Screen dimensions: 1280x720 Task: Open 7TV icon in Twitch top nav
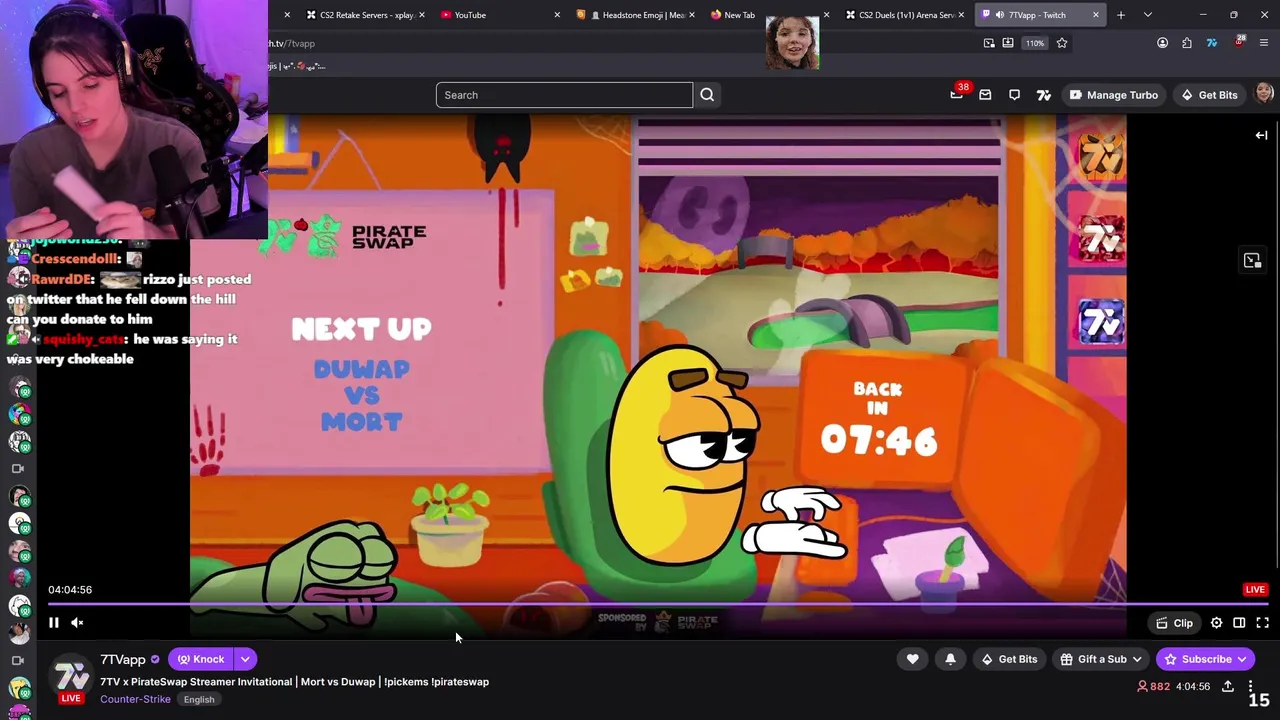point(1044,95)
